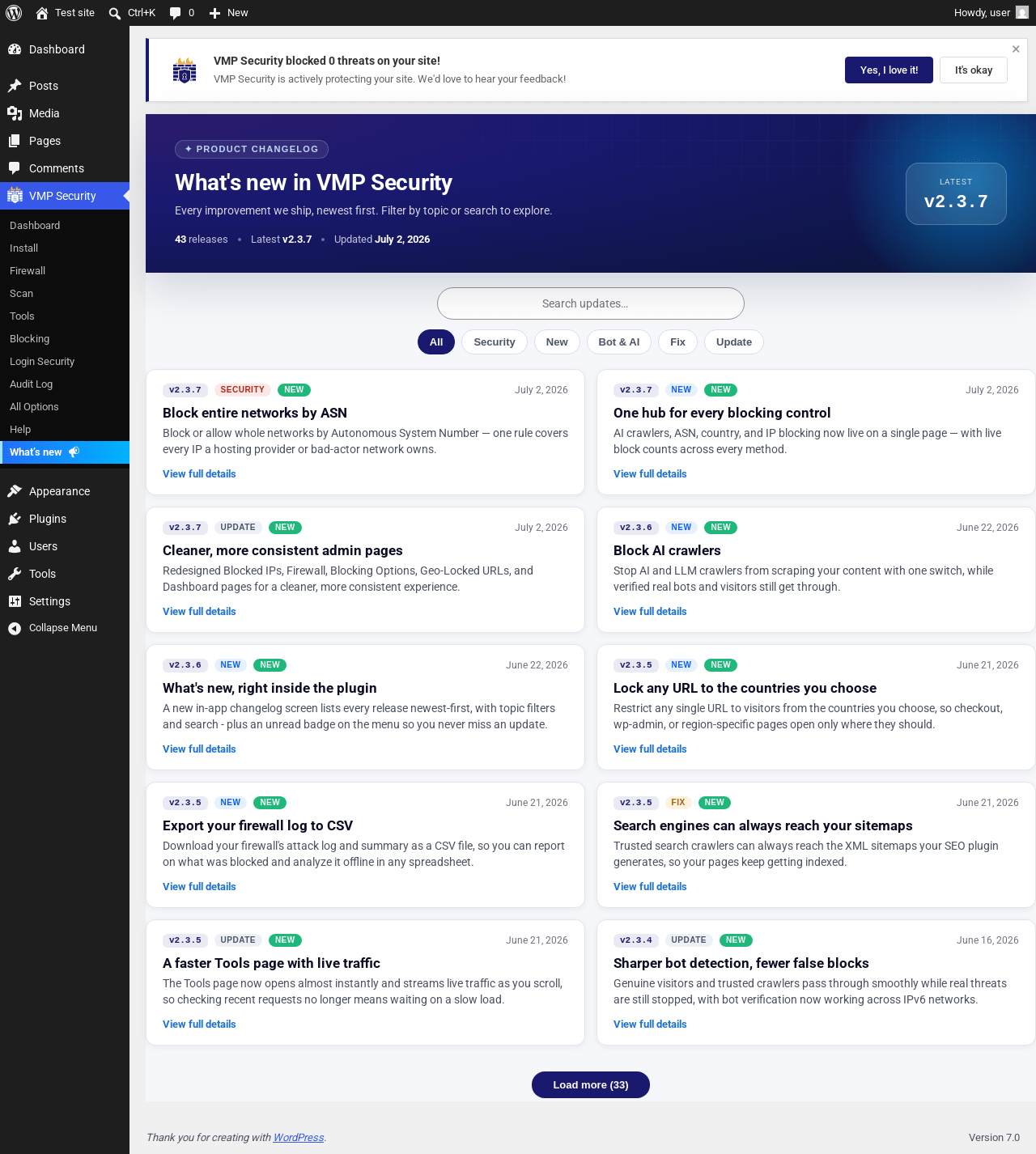Click the plus icon beside New

(x=214, y=13)
